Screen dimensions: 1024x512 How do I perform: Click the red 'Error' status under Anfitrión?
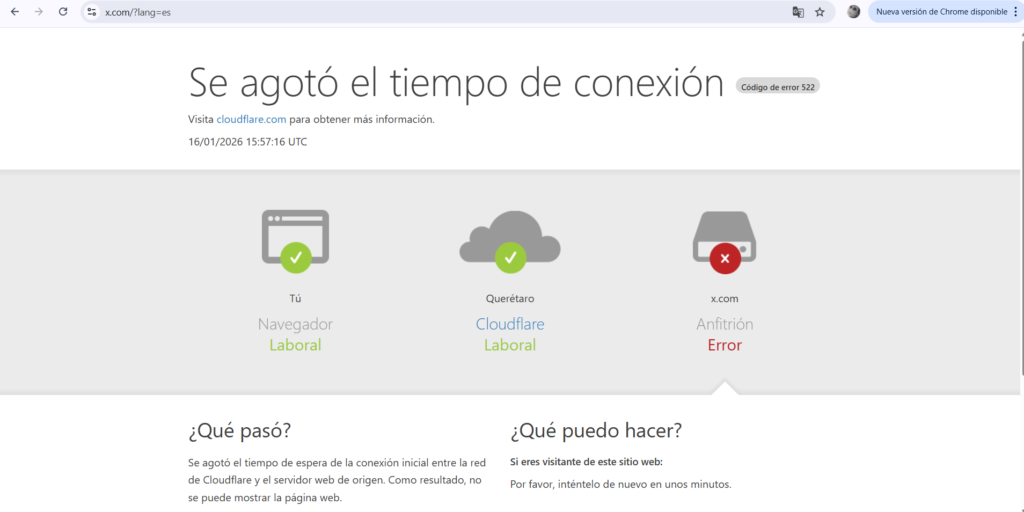(724, 345)
